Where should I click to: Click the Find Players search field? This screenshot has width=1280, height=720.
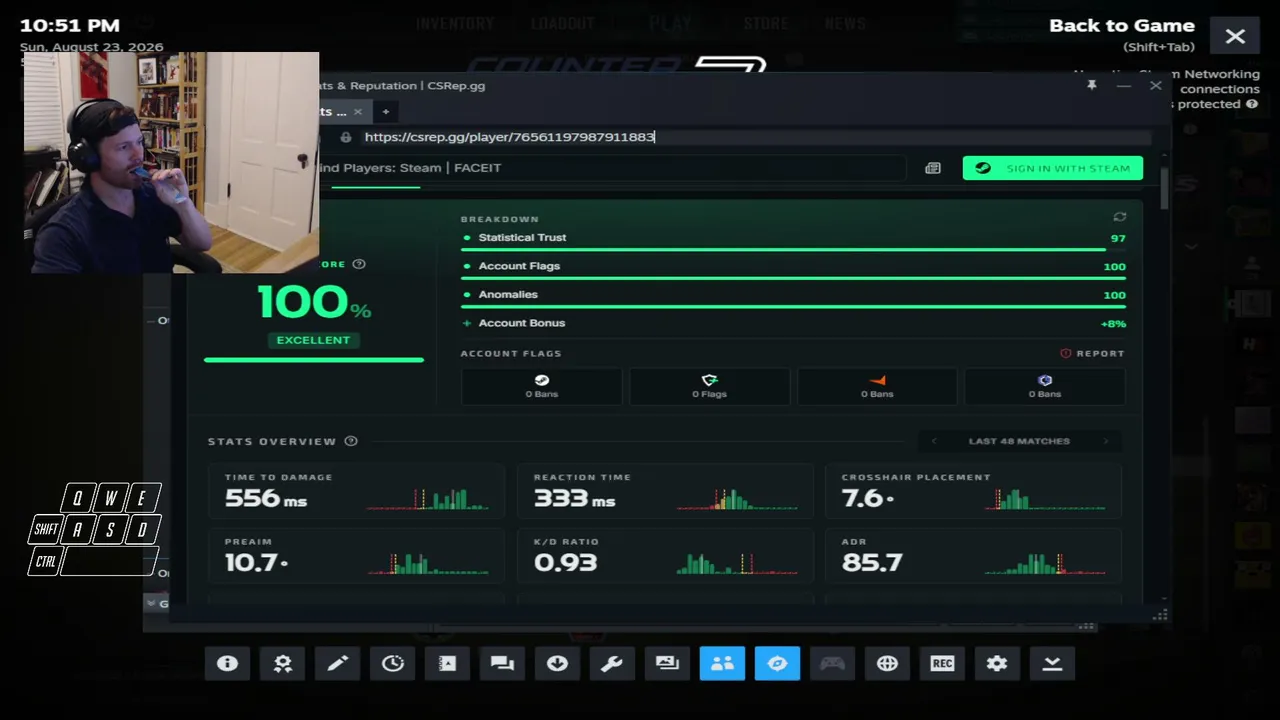pos(610,168)
